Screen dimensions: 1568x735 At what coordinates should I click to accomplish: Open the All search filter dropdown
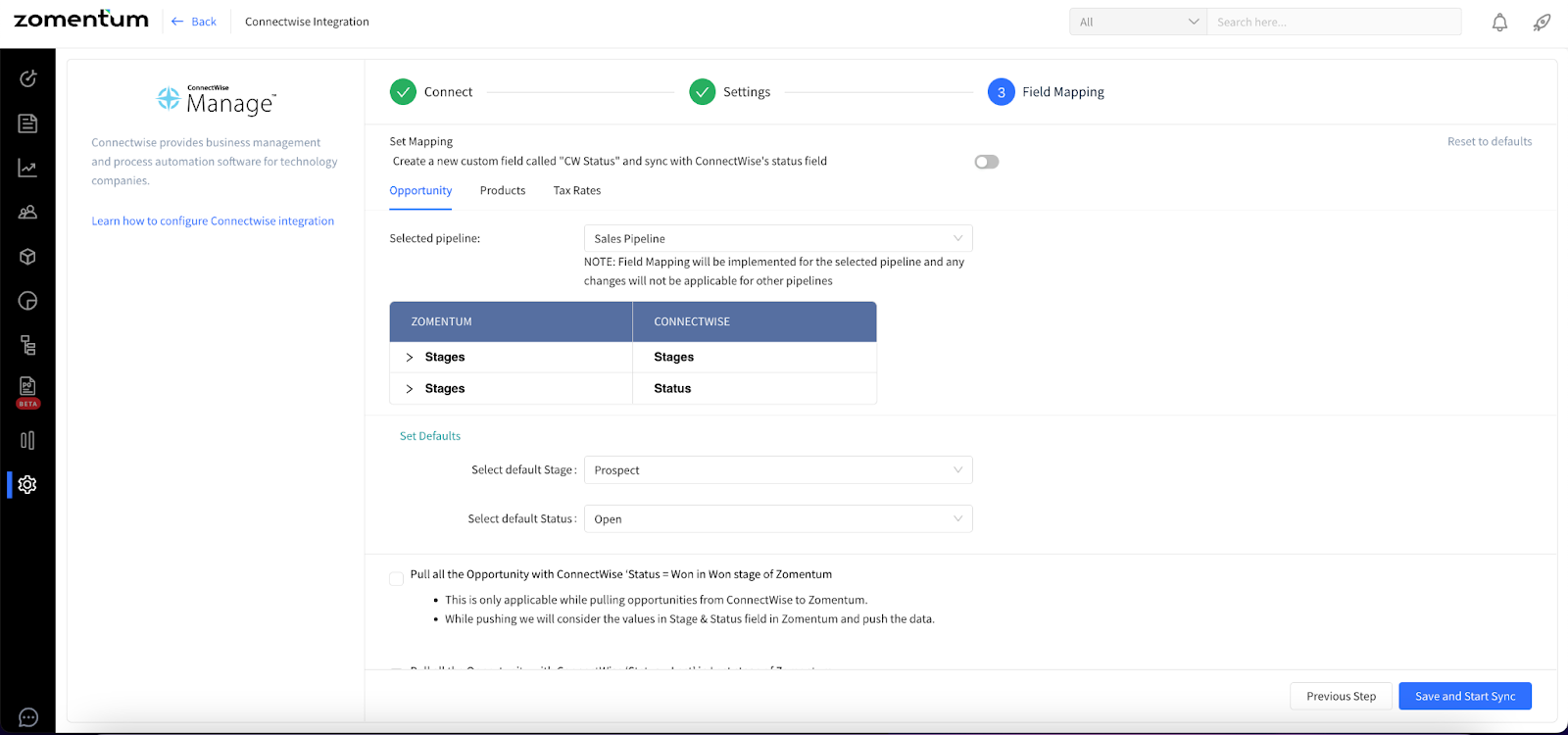pos(1138,22)
